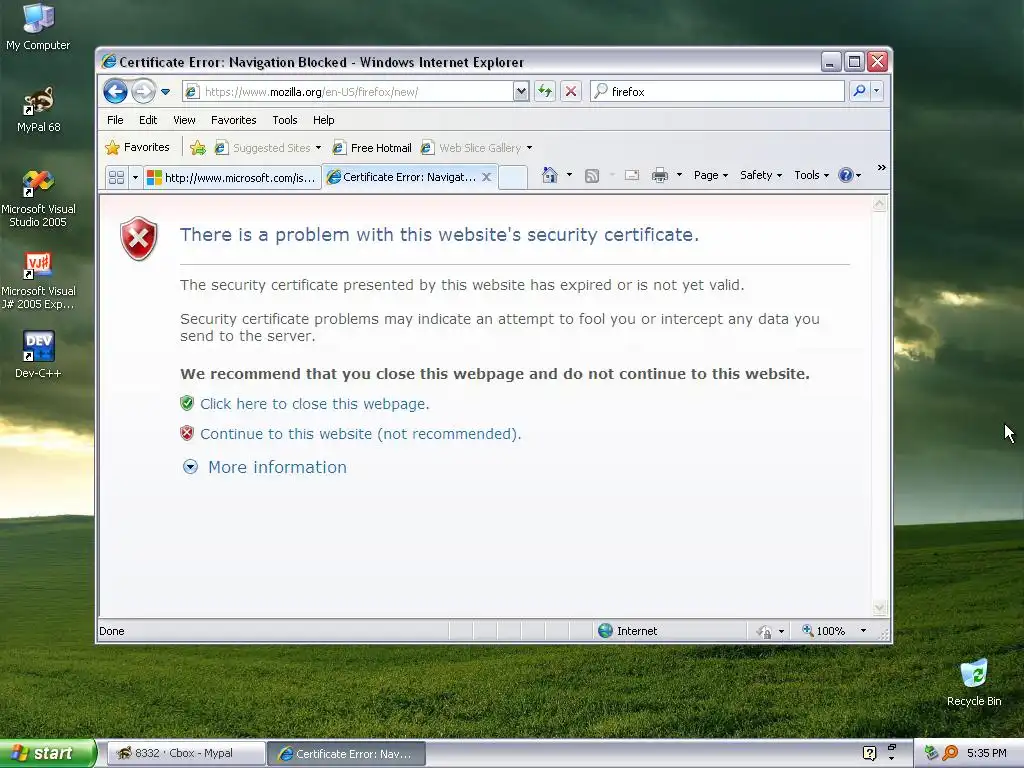Go to the Home page icon
Viewport: 1024px width, 768px height.
click(550, 175)
